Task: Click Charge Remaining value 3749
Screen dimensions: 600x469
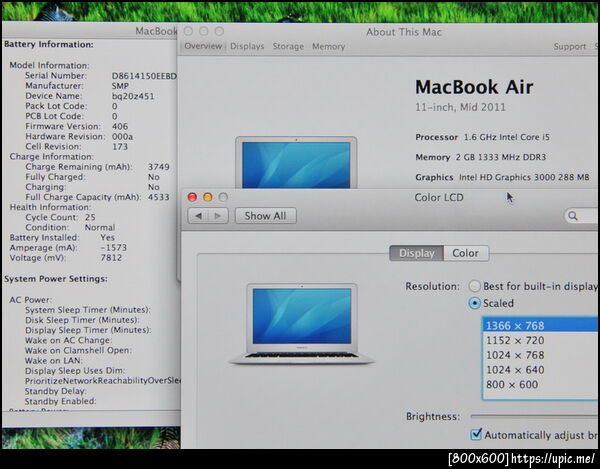Action: click(x=159, y=167)
